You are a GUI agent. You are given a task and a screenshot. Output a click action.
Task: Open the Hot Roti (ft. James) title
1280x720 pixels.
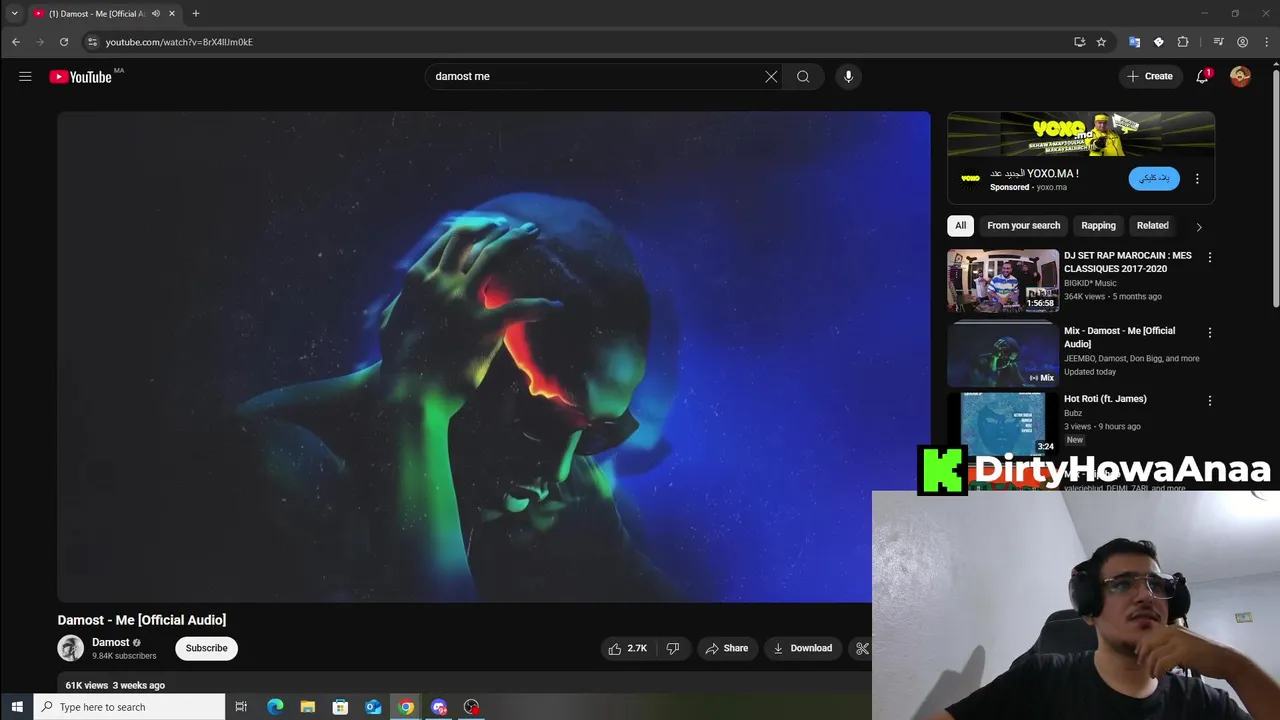[1105, 398]
